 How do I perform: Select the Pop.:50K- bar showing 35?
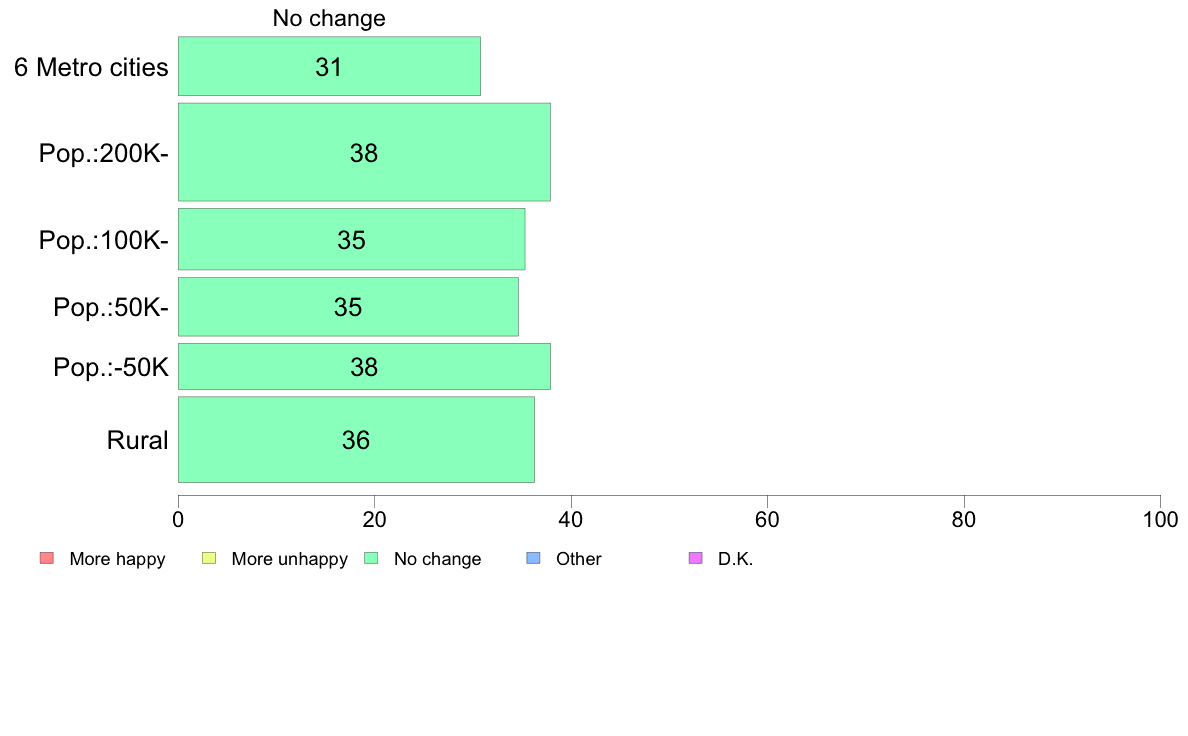pyautogui.click(x=349, y=307)
